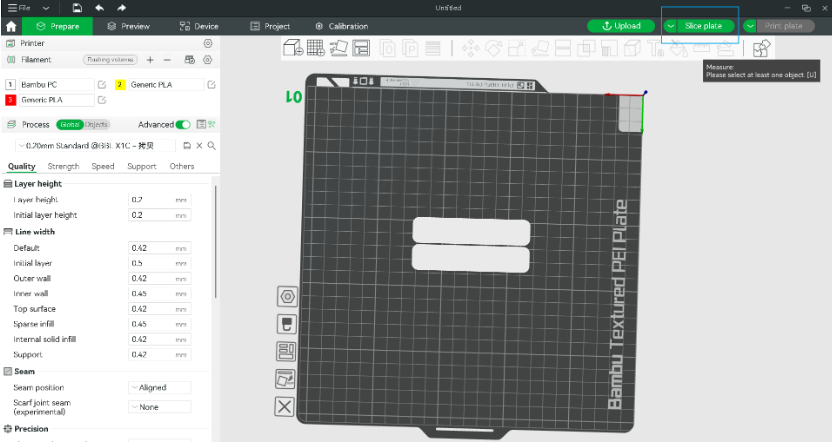Open Filament settings gear icon
This screenshot has height=447, width=832.
[x=208, y=60]
